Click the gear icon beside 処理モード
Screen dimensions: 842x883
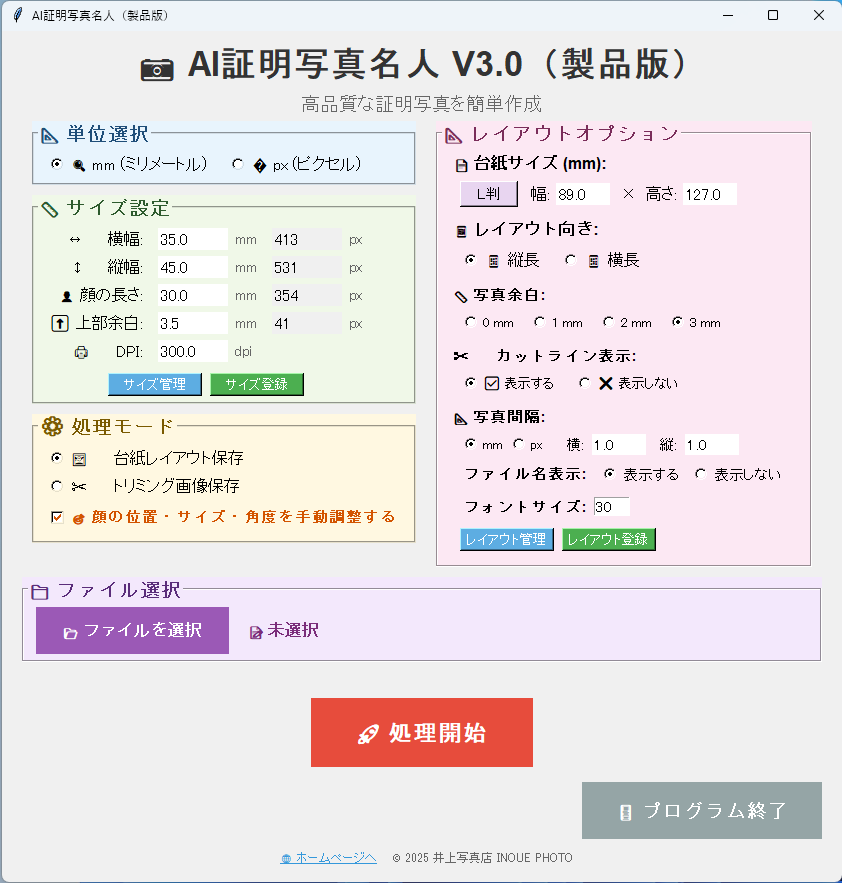pos(52,426)
